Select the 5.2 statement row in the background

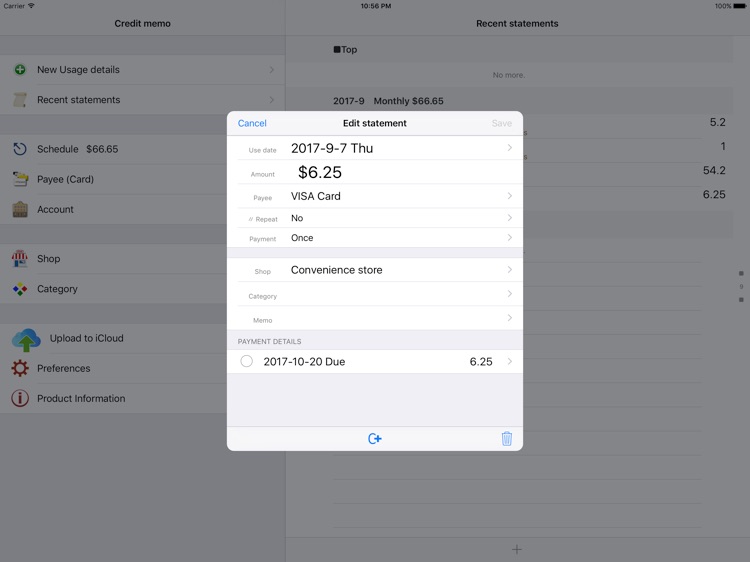coord(717,122)
